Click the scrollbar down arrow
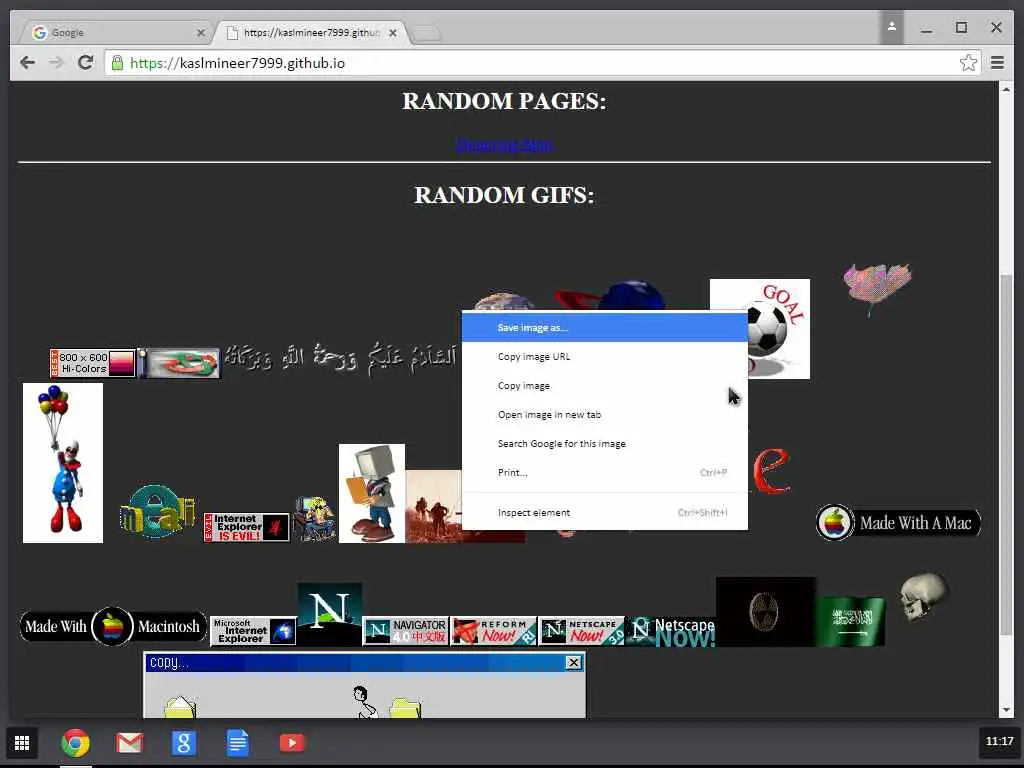 click(1006, 710)
